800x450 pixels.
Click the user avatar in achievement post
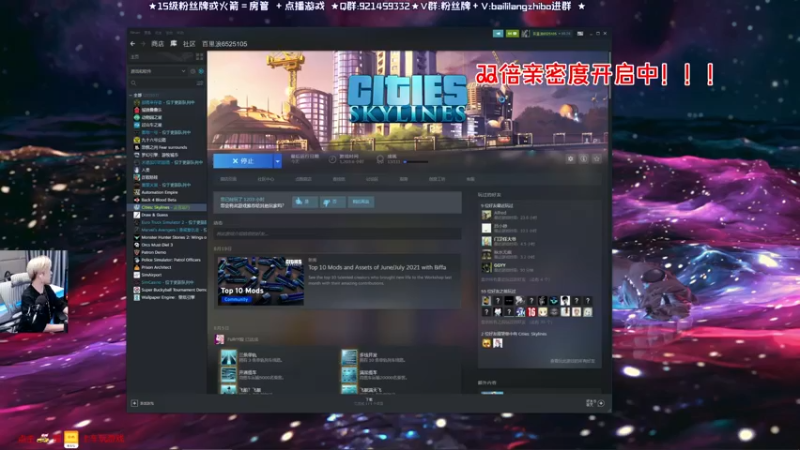(x=219, y=339)
